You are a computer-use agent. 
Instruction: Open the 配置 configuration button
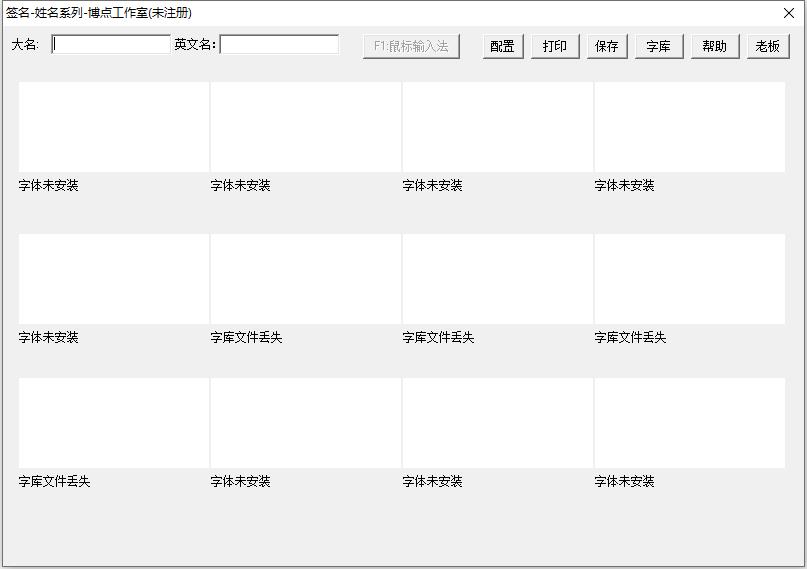(503, 46)
